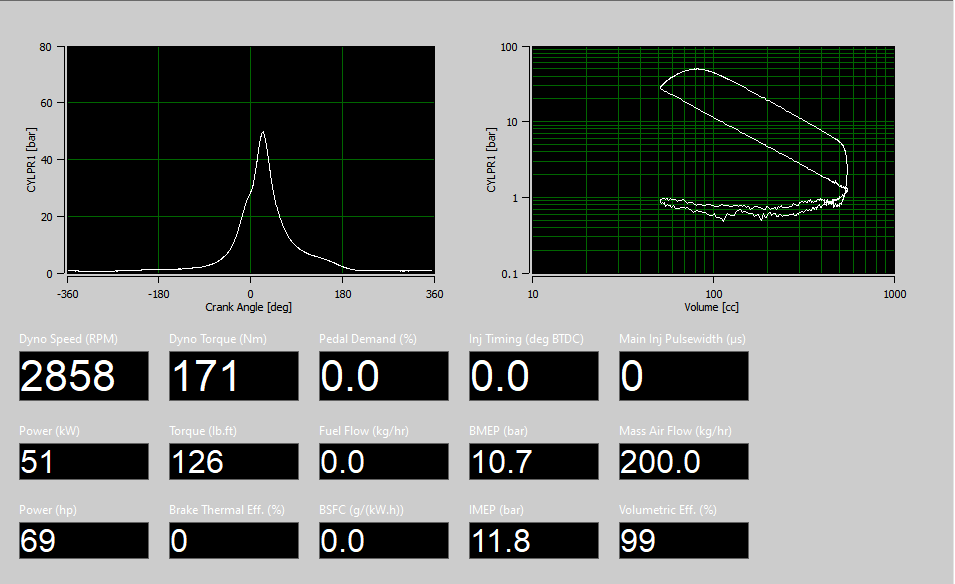Click the BSFC (g/(kW.h)) value box

point(383,540)
